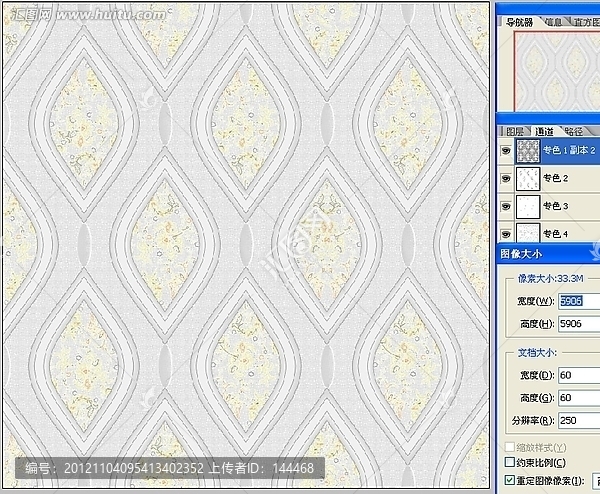600x494 pixels.
Task: Toggle visibility of 专色 3 channel
Action: pos(506,207)
